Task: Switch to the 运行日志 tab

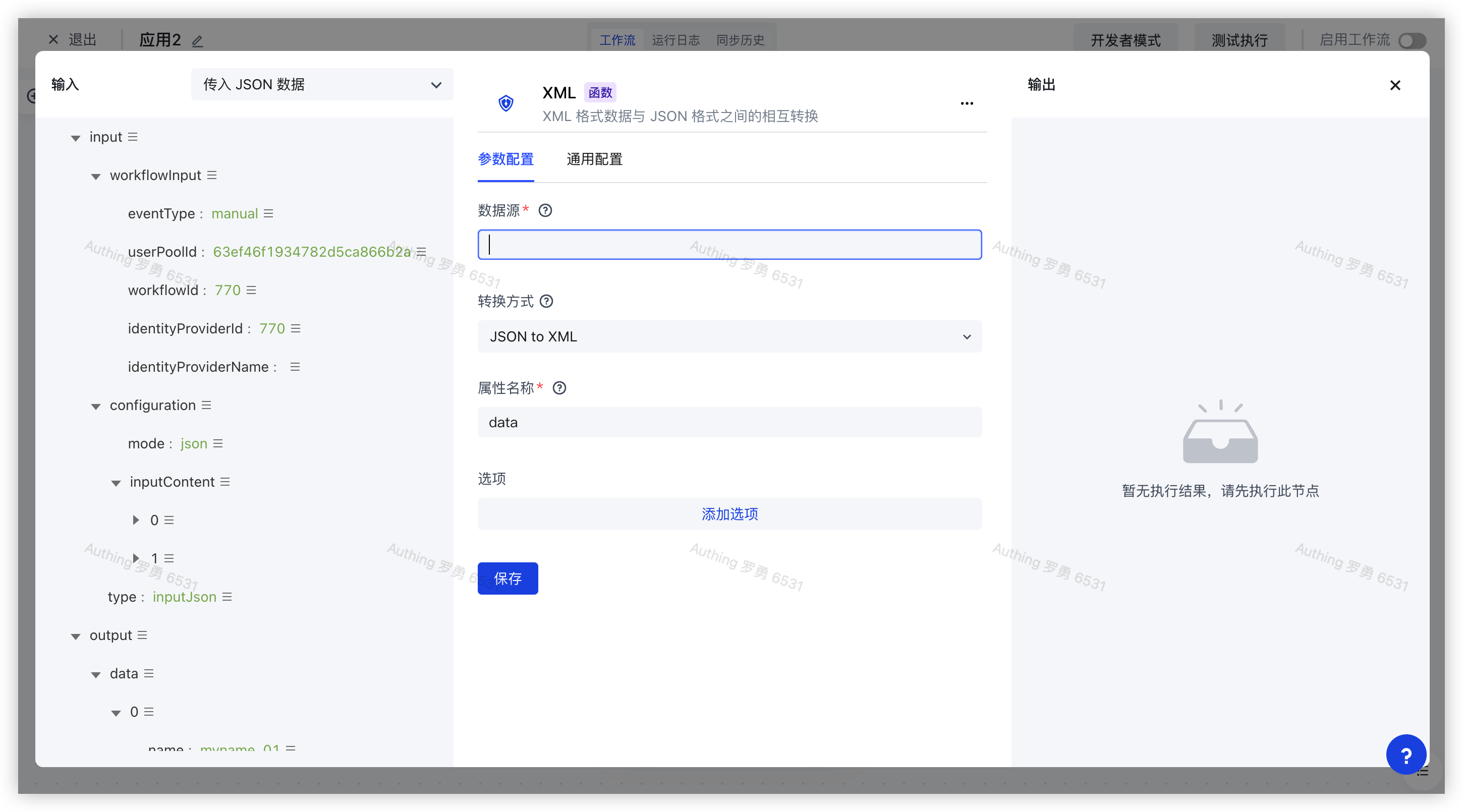Action: 676,40
